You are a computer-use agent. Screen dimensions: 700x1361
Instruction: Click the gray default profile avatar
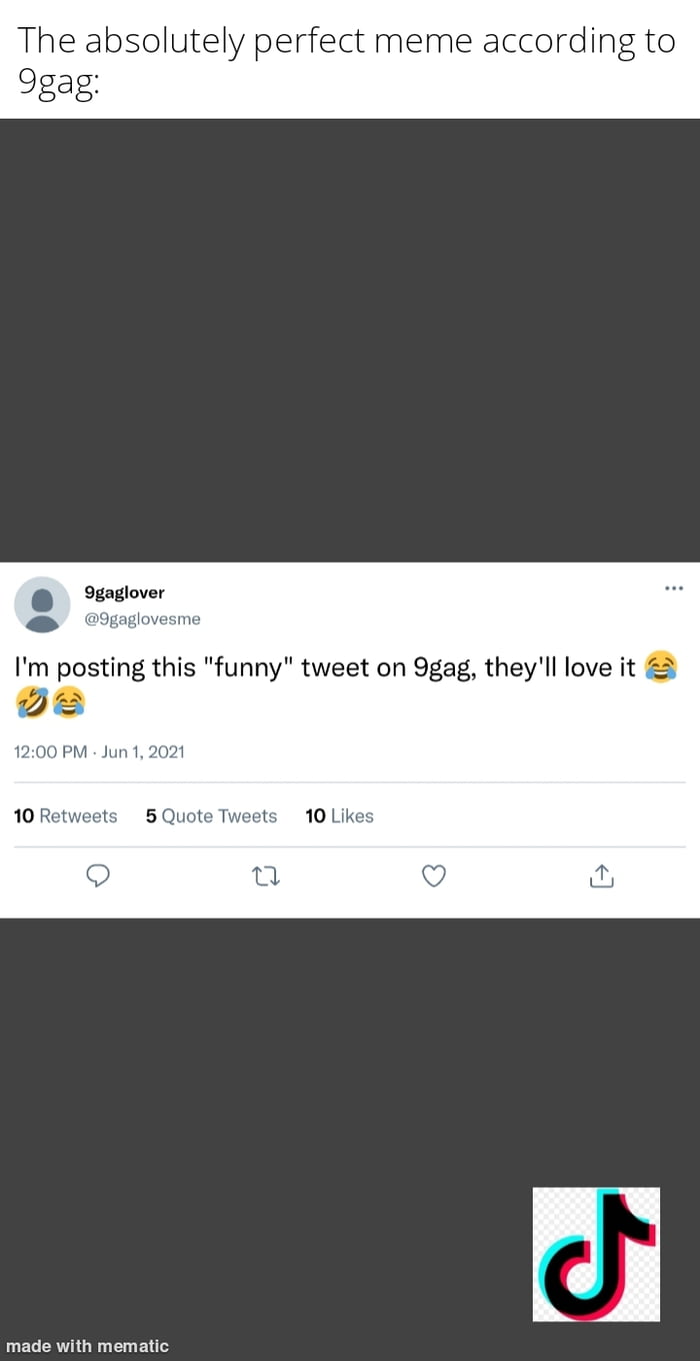pyautogui.click(x=41, y=605)
